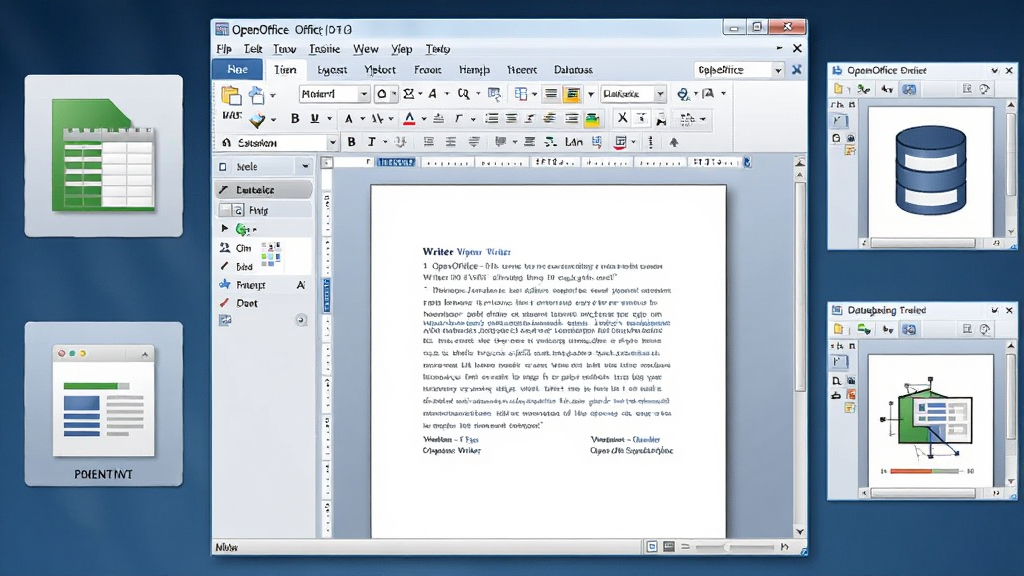Image resolution: width=1024 pixels, height=576 pixels.
Task: Collapse the Datugbxing Traled panel with its chevron
Action: (995, 310)
